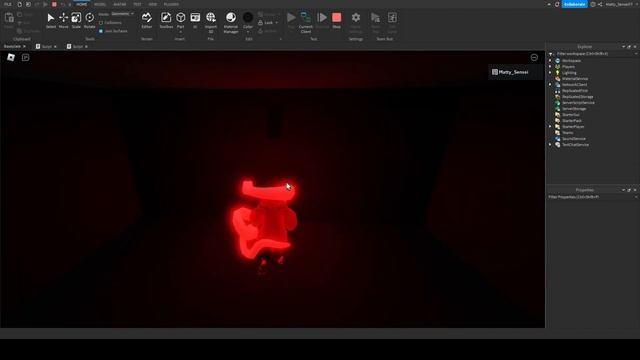Viewport: 640px width, 360px height.
Task: Click the share icon near username
Action: pyautogui.click(x=600, y=4)
